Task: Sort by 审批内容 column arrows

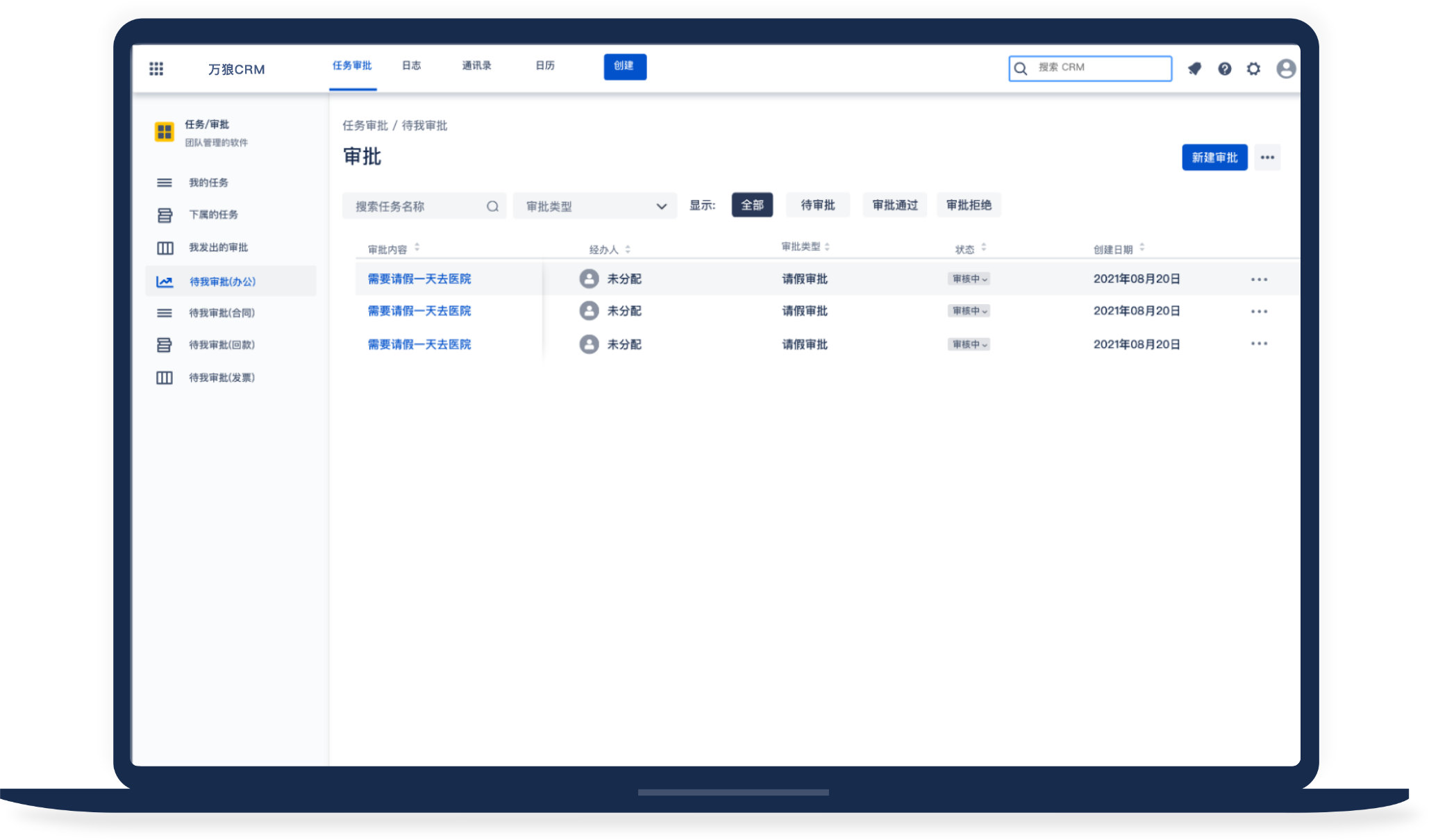Action: (x=417, y=247)
